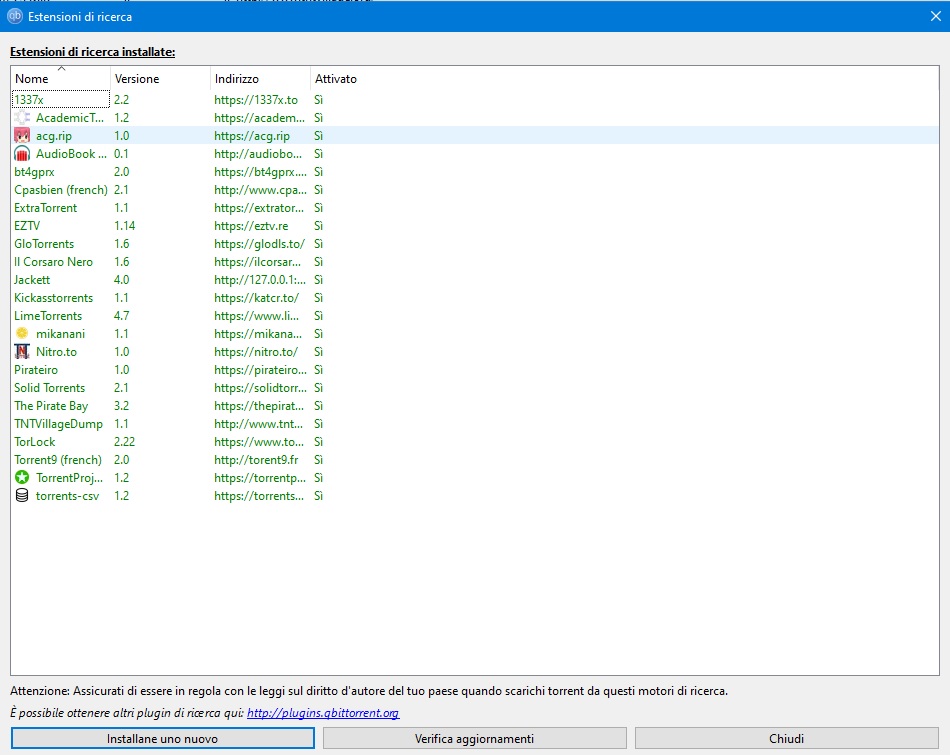Click the Sì status in the 1337x row
950x755 pixels.
(x=318, y=99)
